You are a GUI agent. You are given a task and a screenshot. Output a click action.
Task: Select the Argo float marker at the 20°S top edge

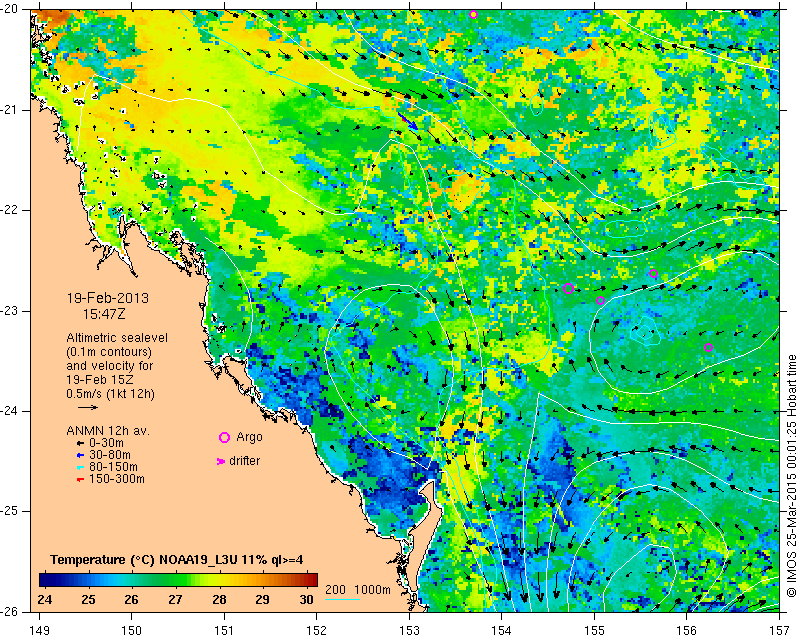pyautogui.click(x=473, y=14)
